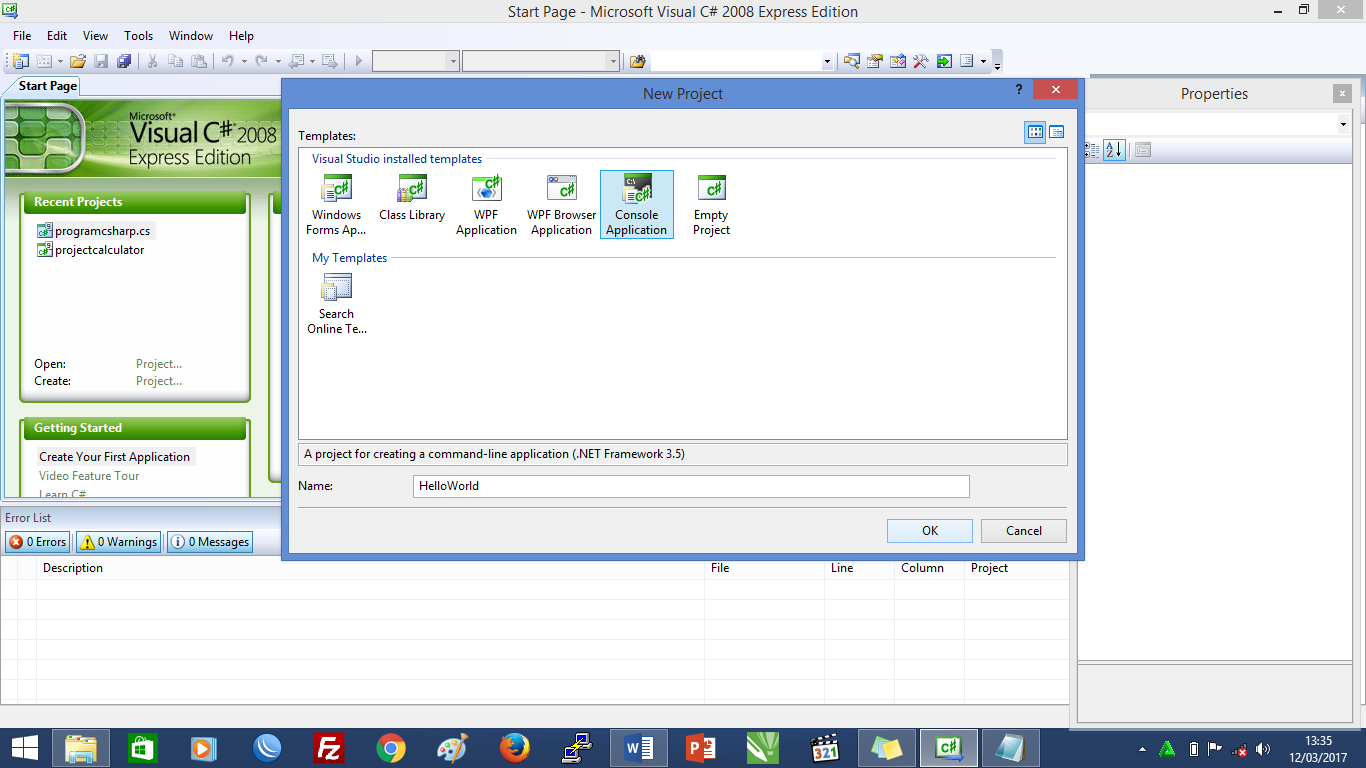
Task: Select the Console Application template
Action: point(636,205)
